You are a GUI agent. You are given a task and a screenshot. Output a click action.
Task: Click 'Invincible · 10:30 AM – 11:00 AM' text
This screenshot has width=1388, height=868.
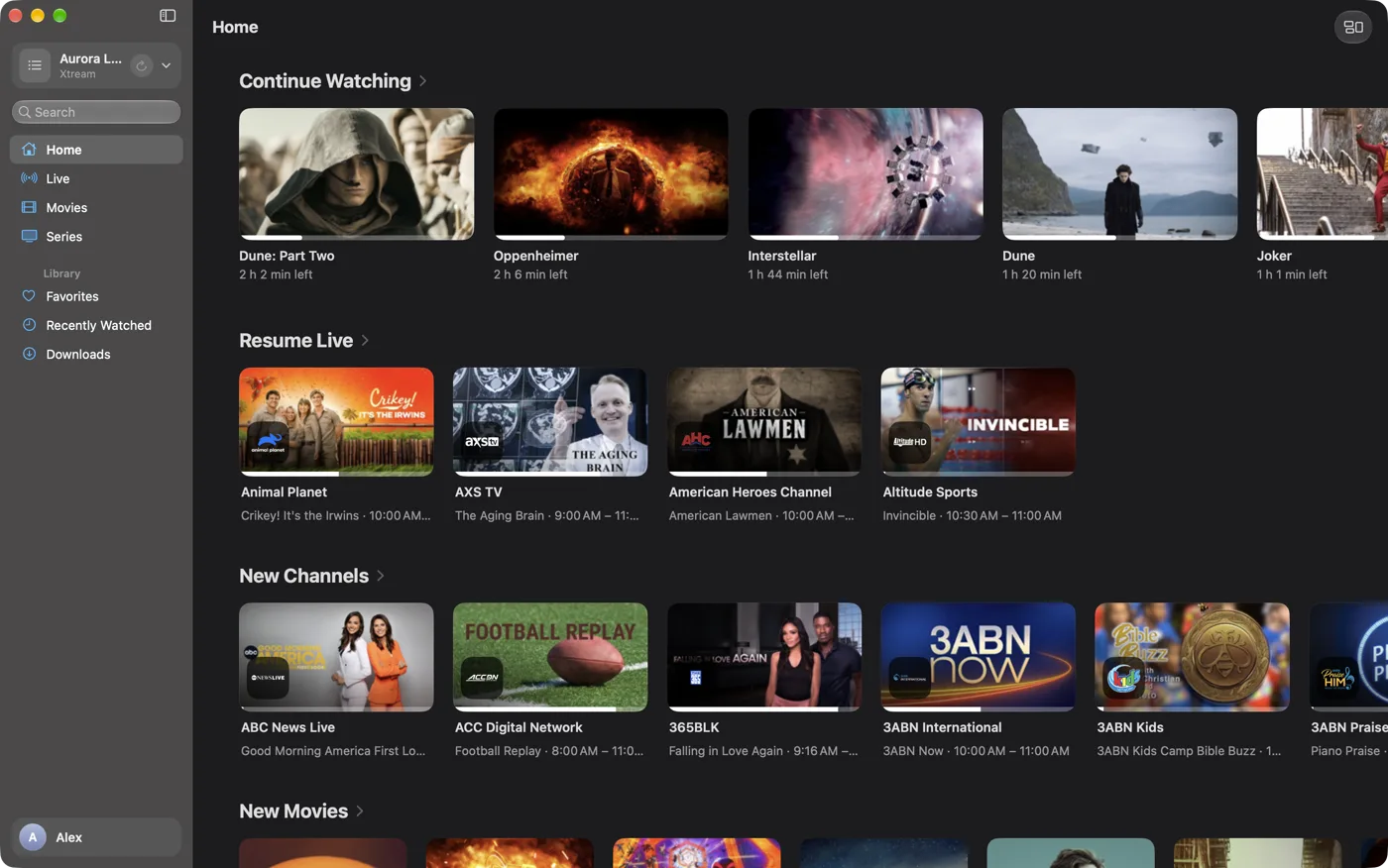972,515
